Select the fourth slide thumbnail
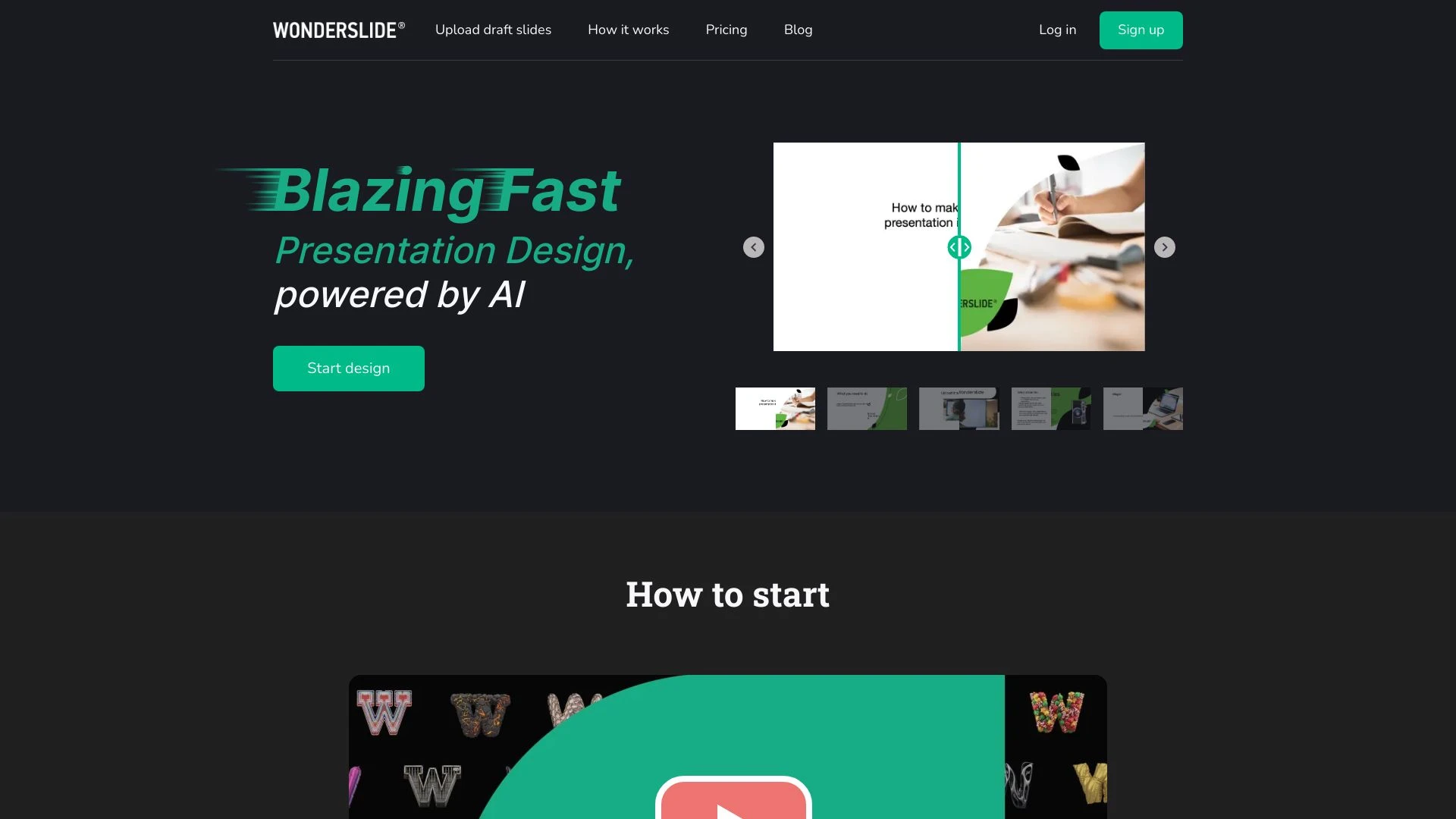1456x819 pixels. click(1051, 408)
